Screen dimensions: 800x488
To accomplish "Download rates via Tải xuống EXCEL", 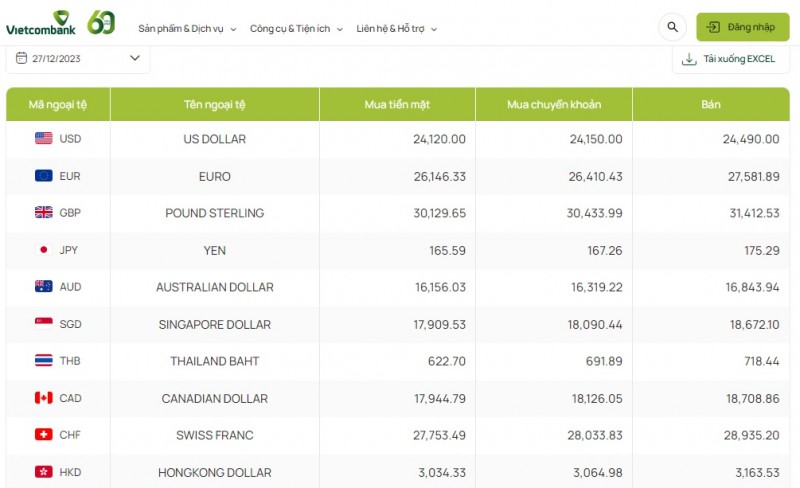I will tap(728, 59).
